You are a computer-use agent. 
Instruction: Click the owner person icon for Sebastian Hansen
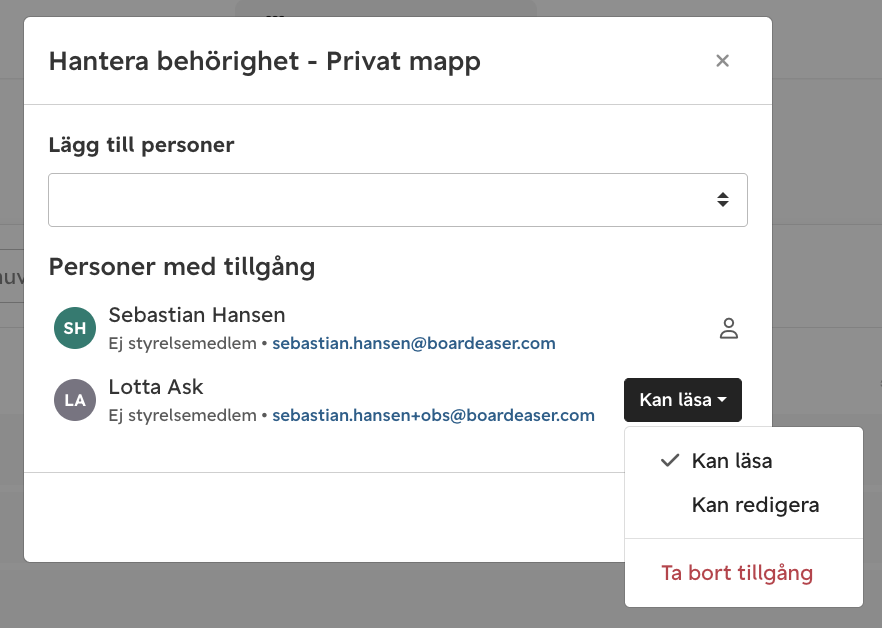728,329
